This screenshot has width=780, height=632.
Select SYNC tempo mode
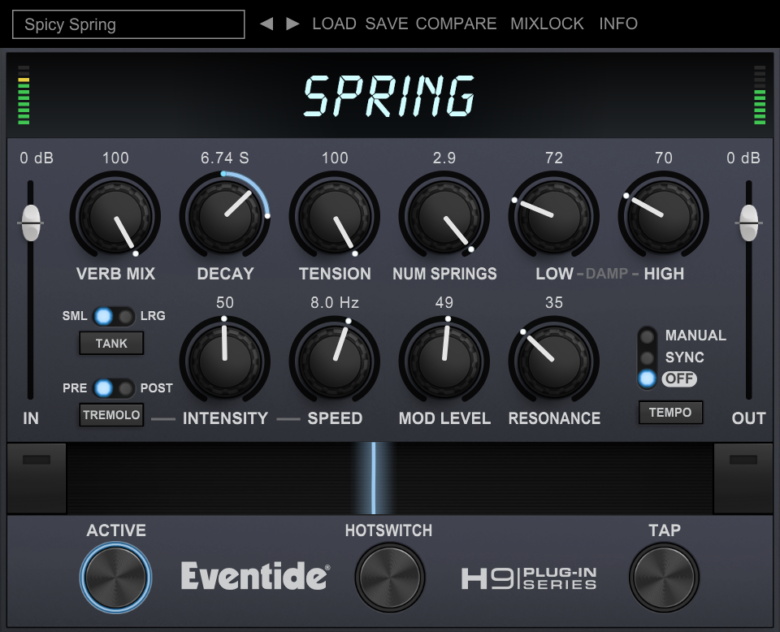[647, 358]
